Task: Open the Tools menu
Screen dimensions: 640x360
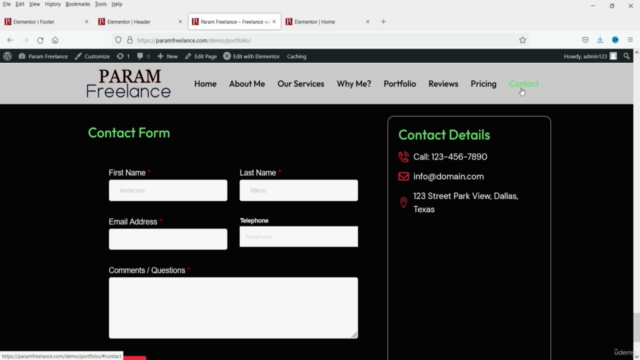Action: click(x=100, y=4)
